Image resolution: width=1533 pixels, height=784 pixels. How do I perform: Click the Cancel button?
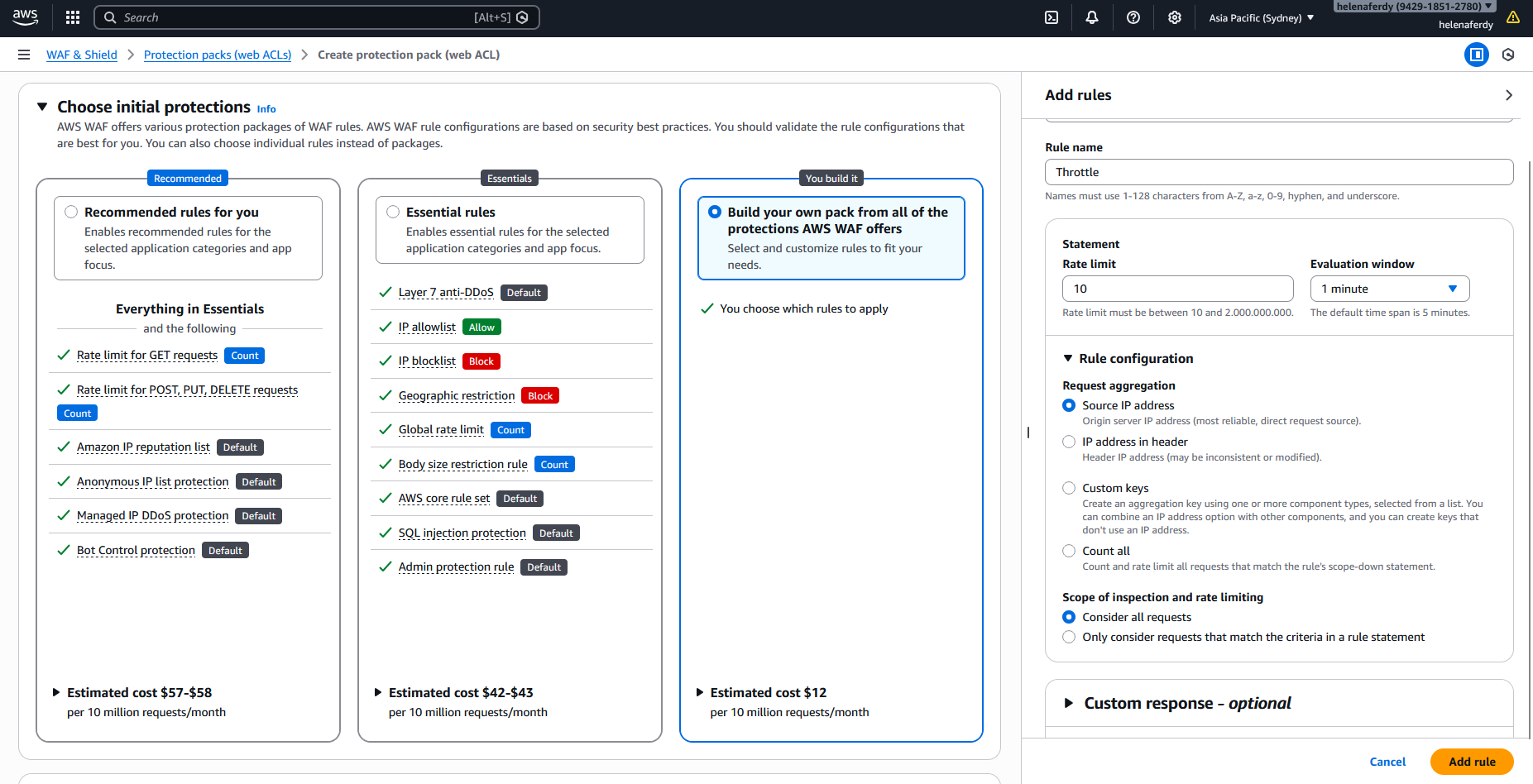click(x=1387, y=762)
